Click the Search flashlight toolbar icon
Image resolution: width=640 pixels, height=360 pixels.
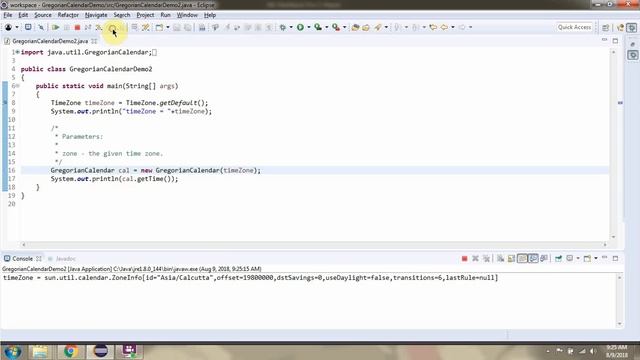378,27
